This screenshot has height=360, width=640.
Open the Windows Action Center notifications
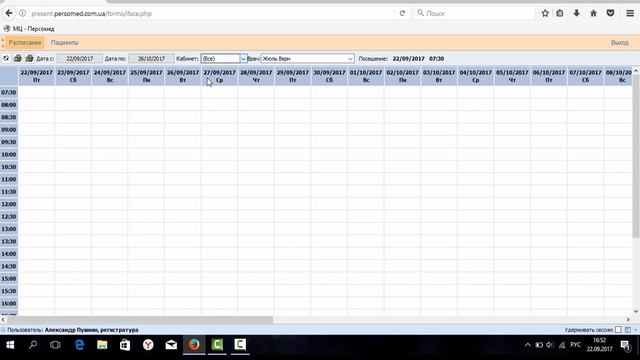[x=626, y=346]
